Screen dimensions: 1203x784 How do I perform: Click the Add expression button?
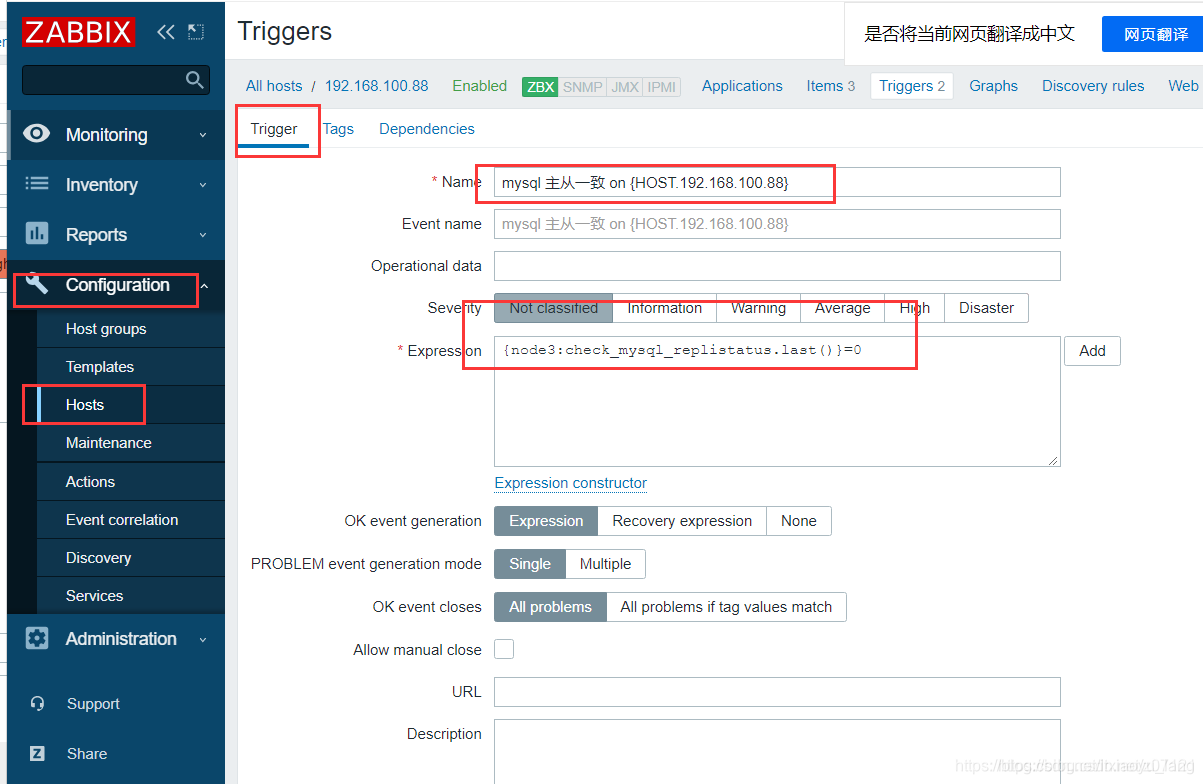[1092, 351]
